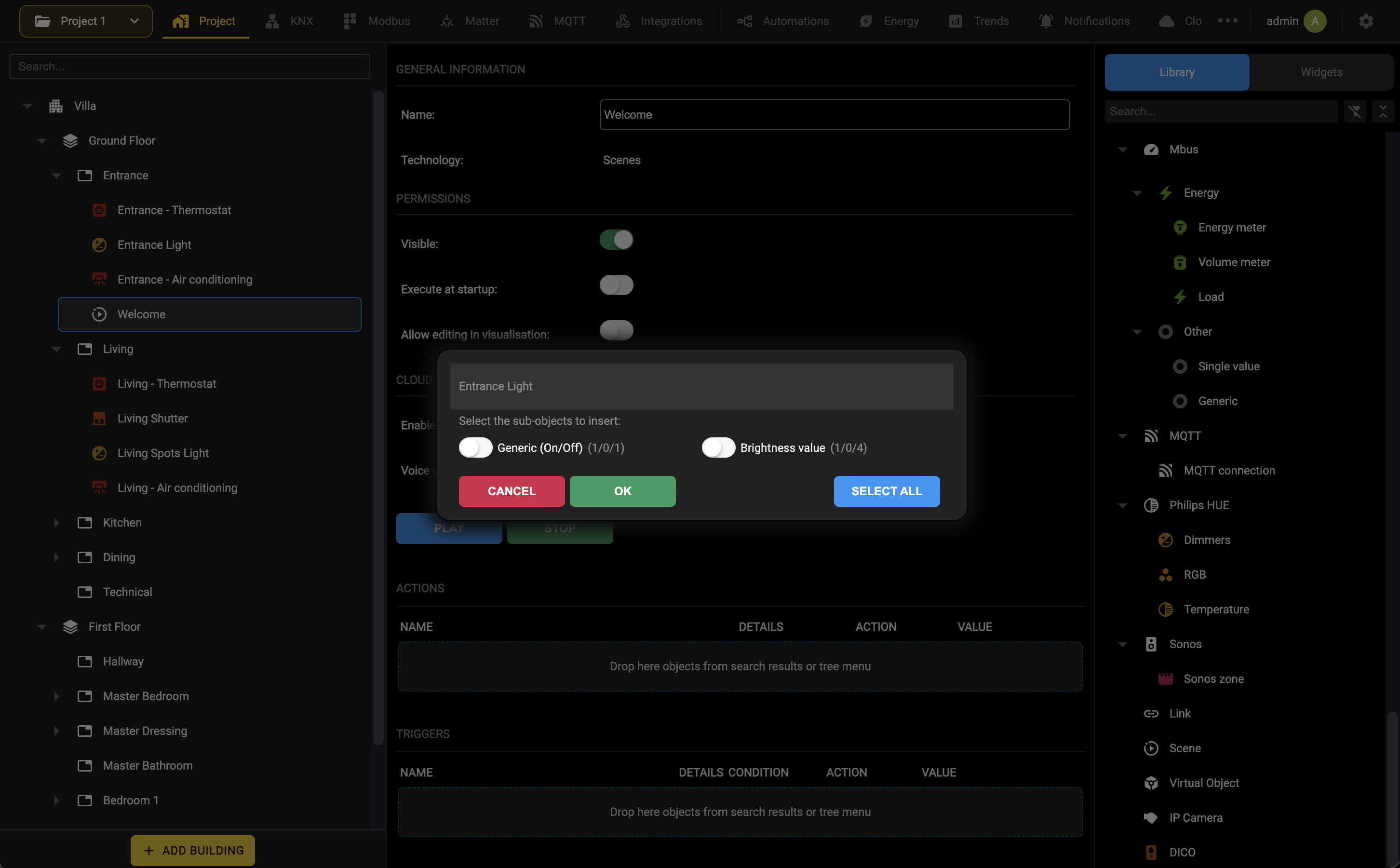Click the clear filter icon in Library
This screenshot has width=1400, height=868.
click(x=1355, y=111)
